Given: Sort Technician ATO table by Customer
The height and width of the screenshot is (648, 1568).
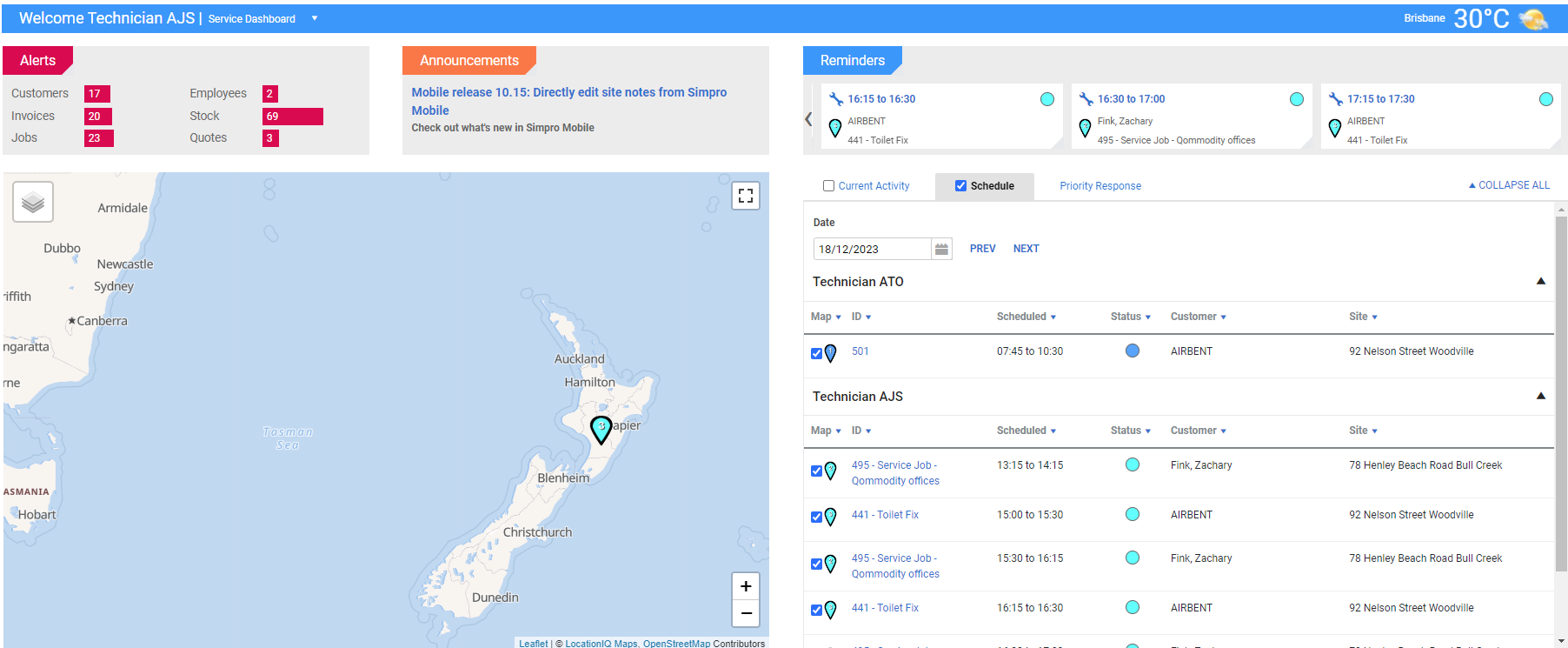Looking at the screenshot, I should click(x=1197, y=317).
